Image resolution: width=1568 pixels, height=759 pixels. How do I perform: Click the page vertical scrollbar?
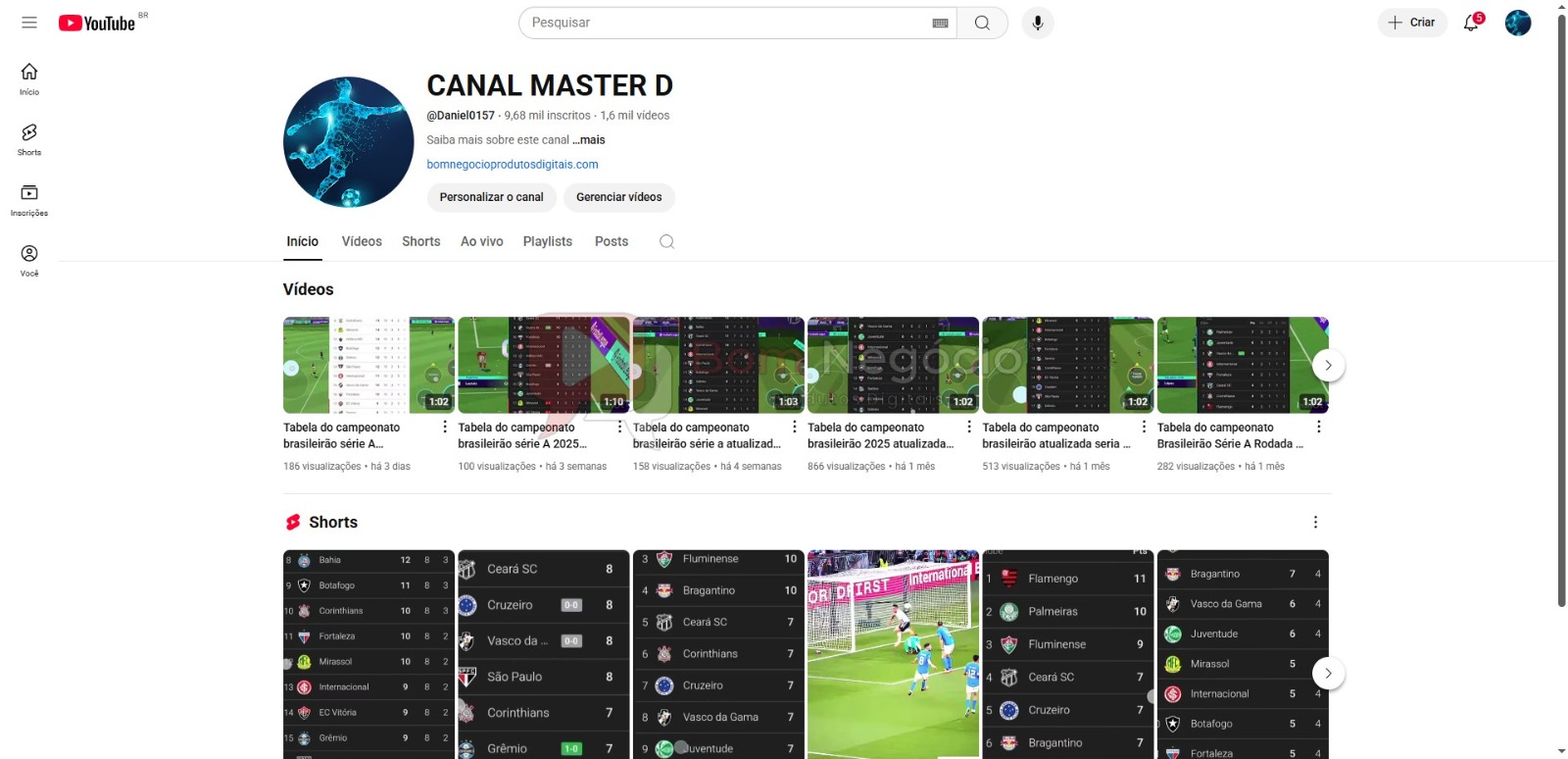pyautogui.click(x=1561, y=309)
